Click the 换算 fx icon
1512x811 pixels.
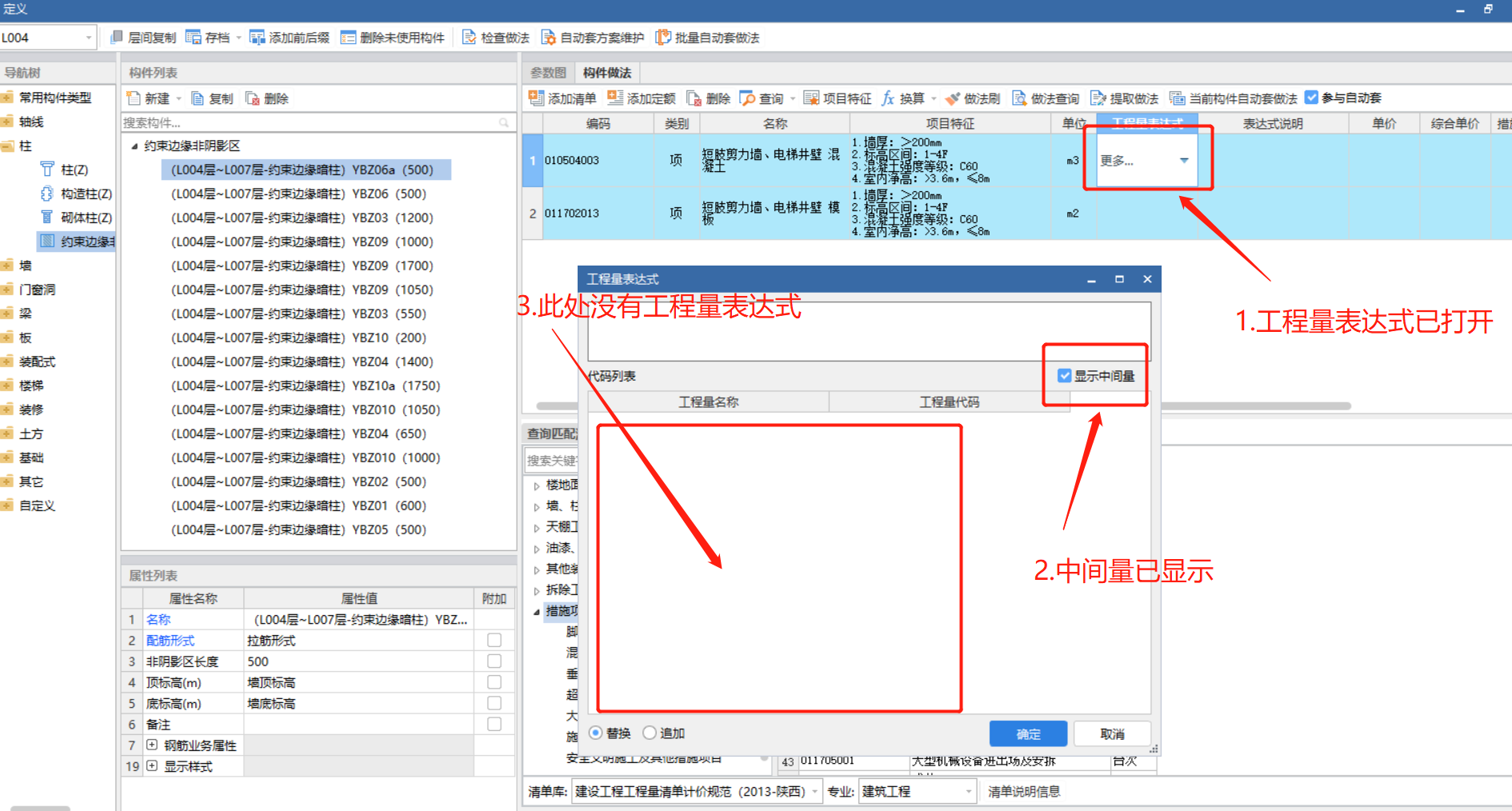(888, 98)
